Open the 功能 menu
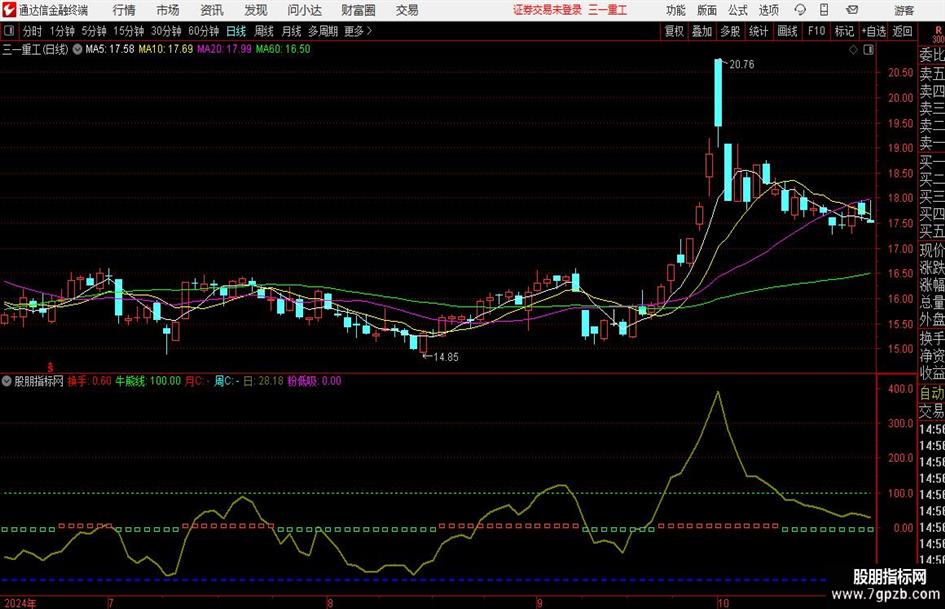Viewport: 945px width, 609px height. tap(676, 10)
